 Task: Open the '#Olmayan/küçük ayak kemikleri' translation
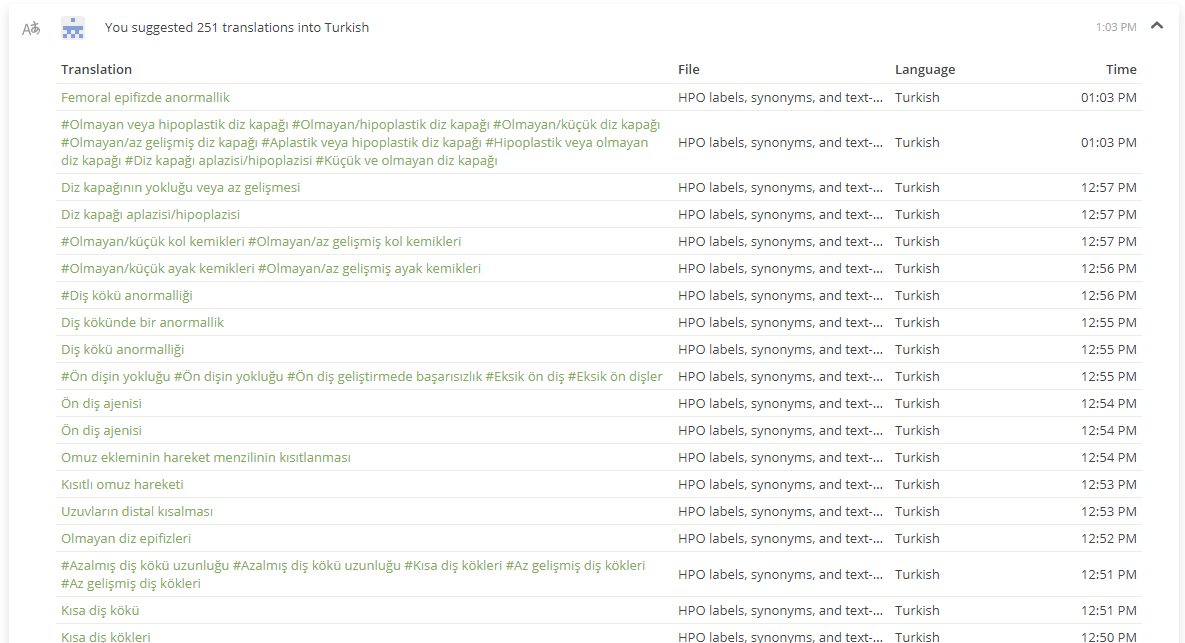tap(271, 269)
